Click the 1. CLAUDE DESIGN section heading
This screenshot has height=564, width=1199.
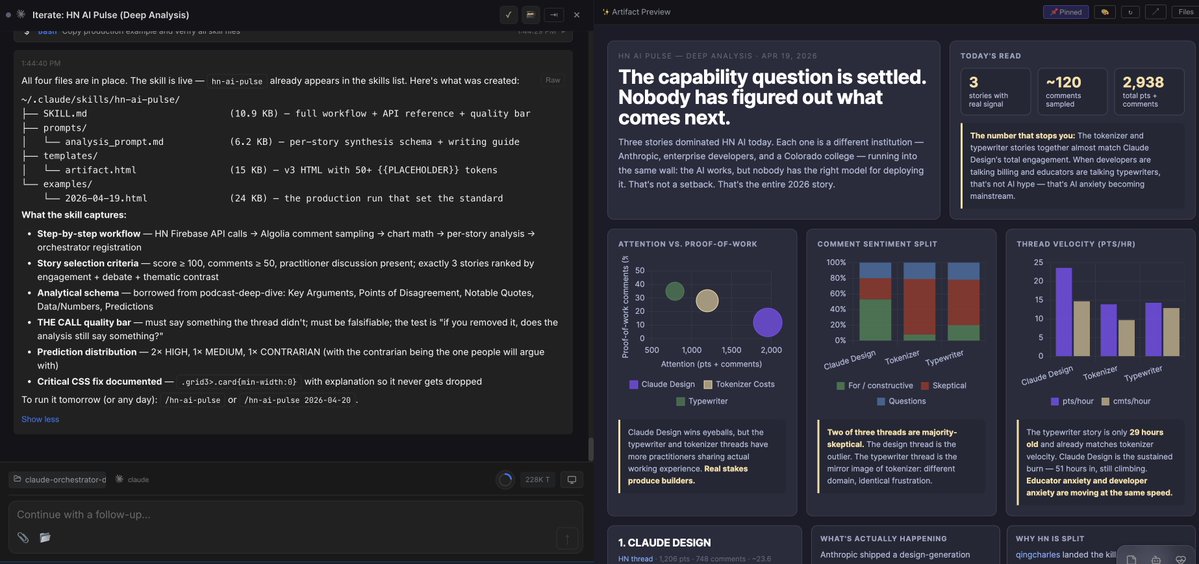[664, 543]
